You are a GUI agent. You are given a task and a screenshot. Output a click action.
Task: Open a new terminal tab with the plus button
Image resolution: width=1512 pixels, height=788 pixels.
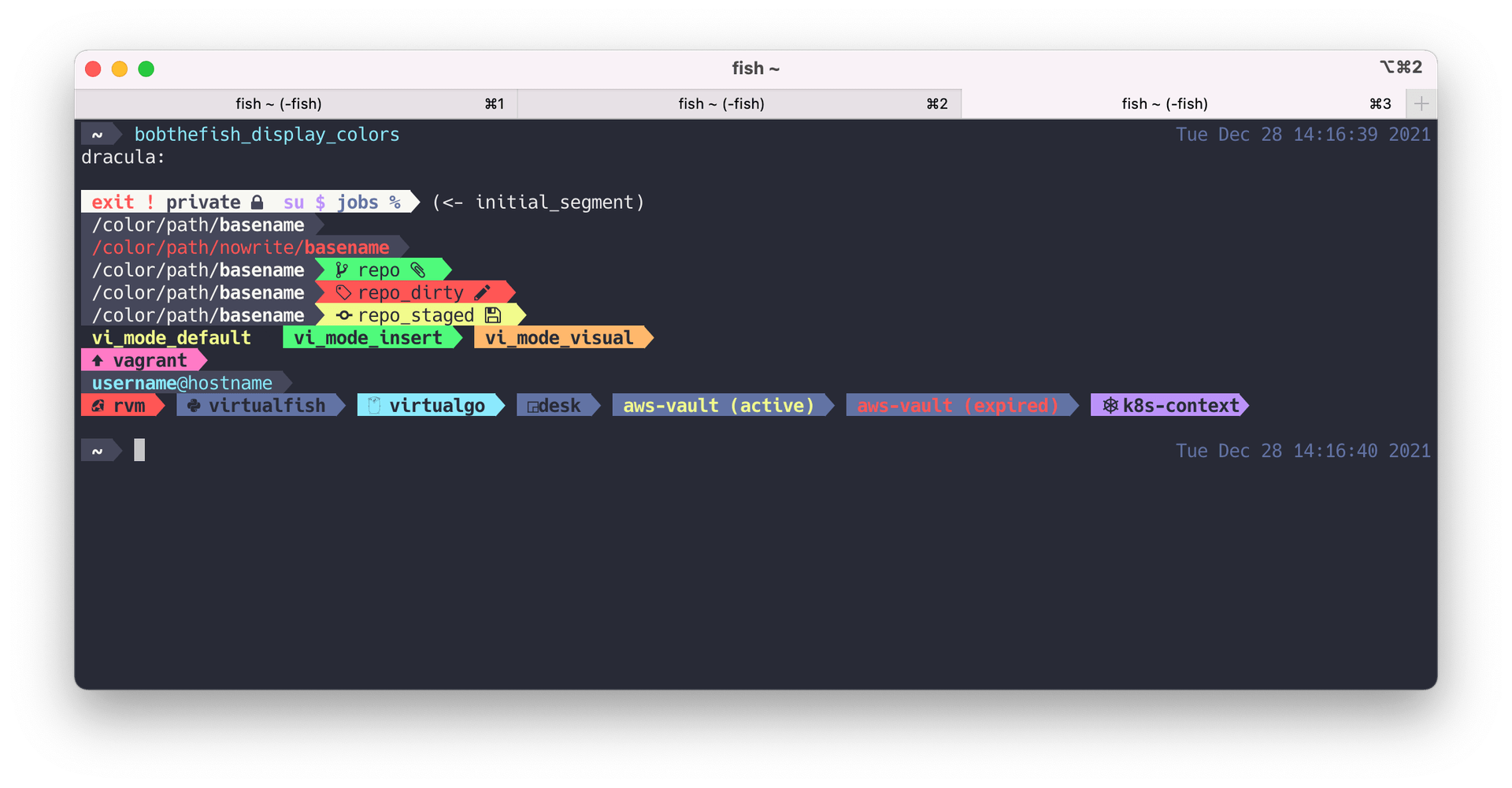pyautogui.click(x=1421, y=103)
